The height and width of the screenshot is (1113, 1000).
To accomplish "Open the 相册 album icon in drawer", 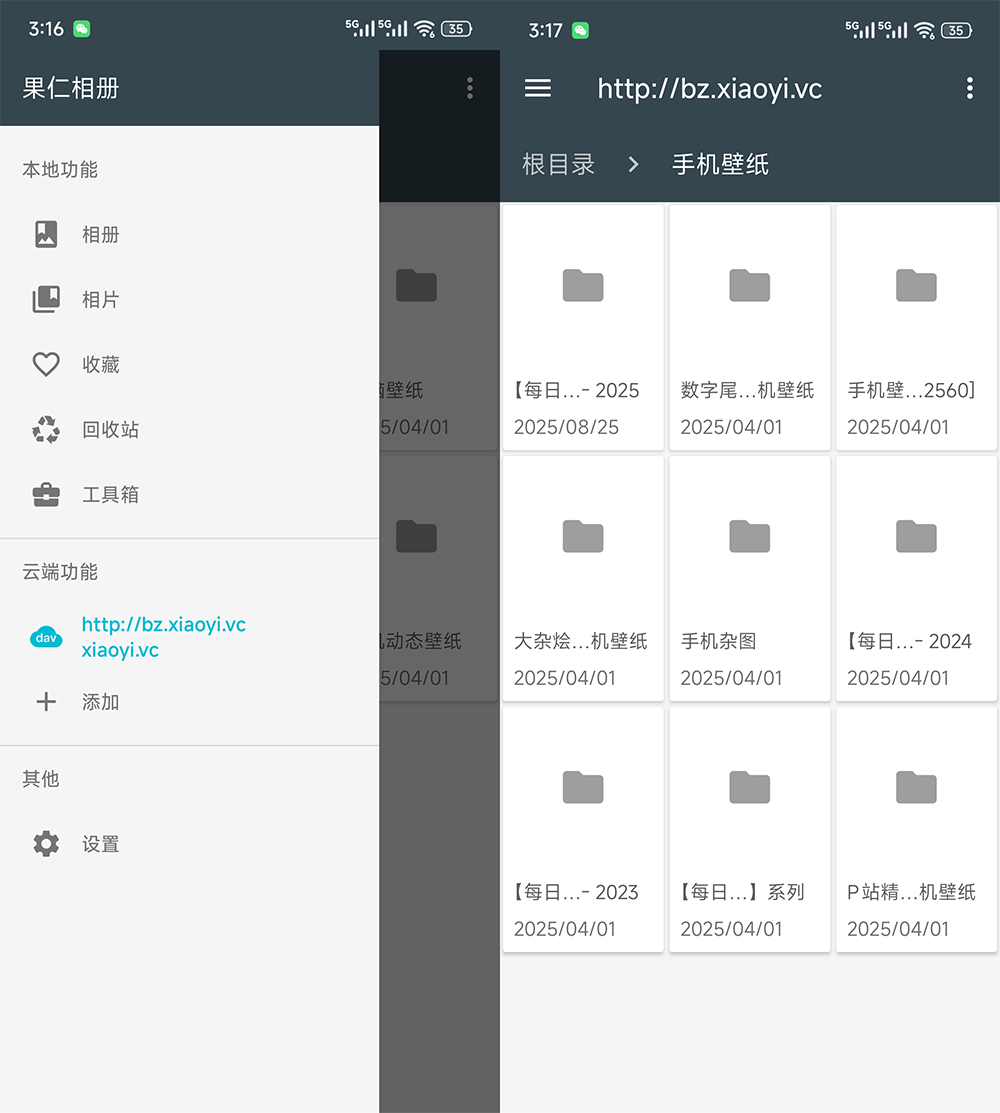I will coord(46,234).
